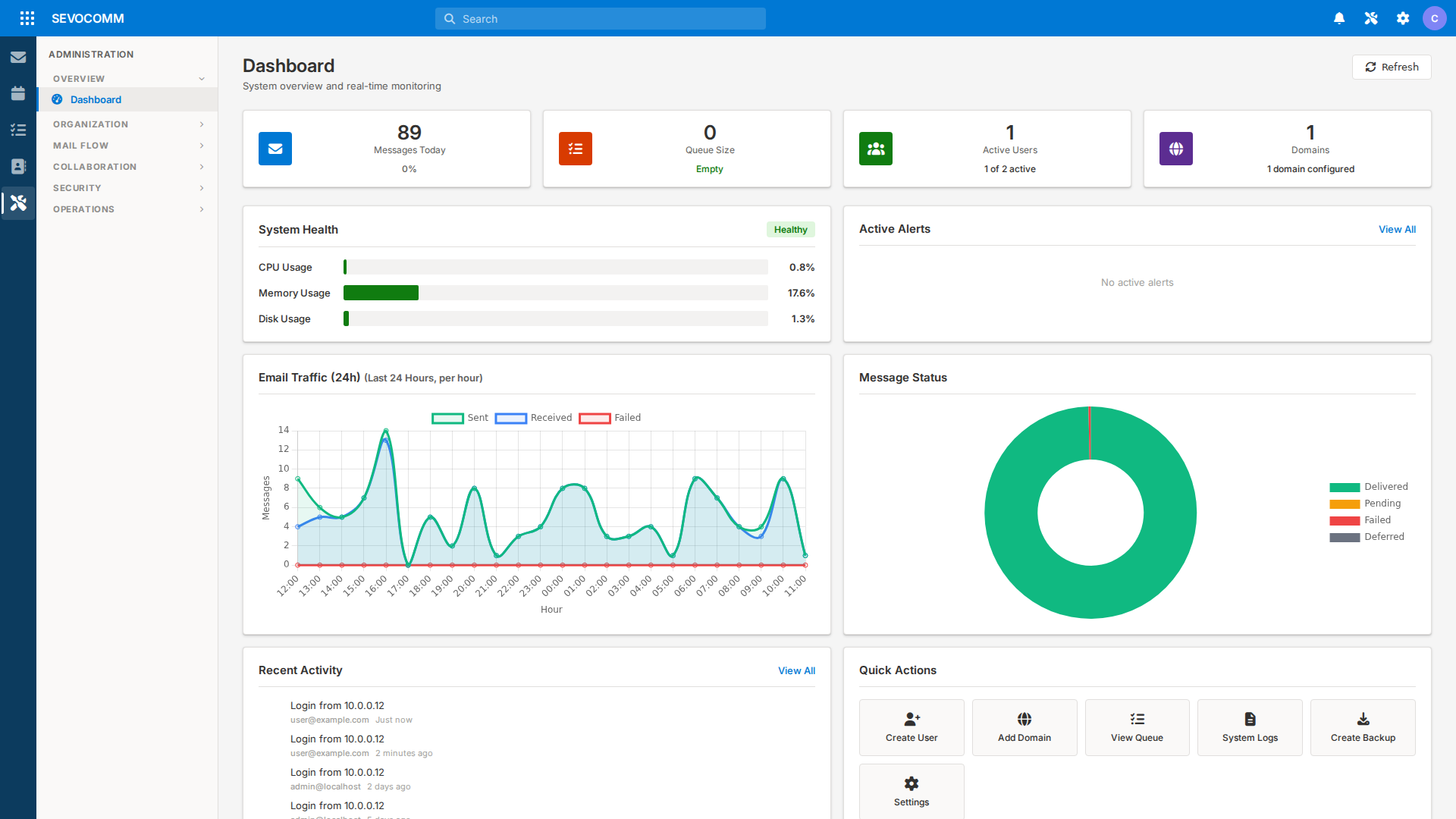Hide the Sent series in the traffic chart

click(461, 418)
